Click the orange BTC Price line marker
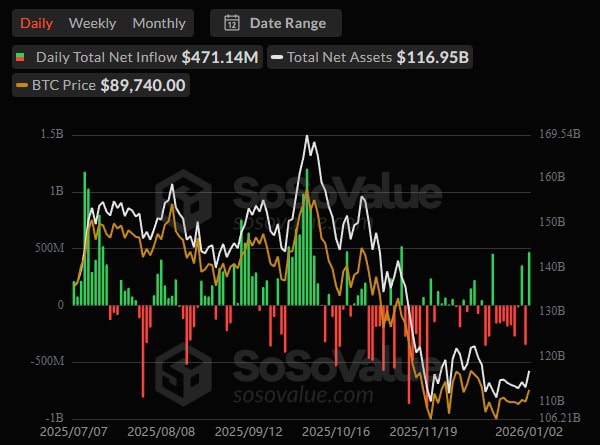 coord(23,86)
